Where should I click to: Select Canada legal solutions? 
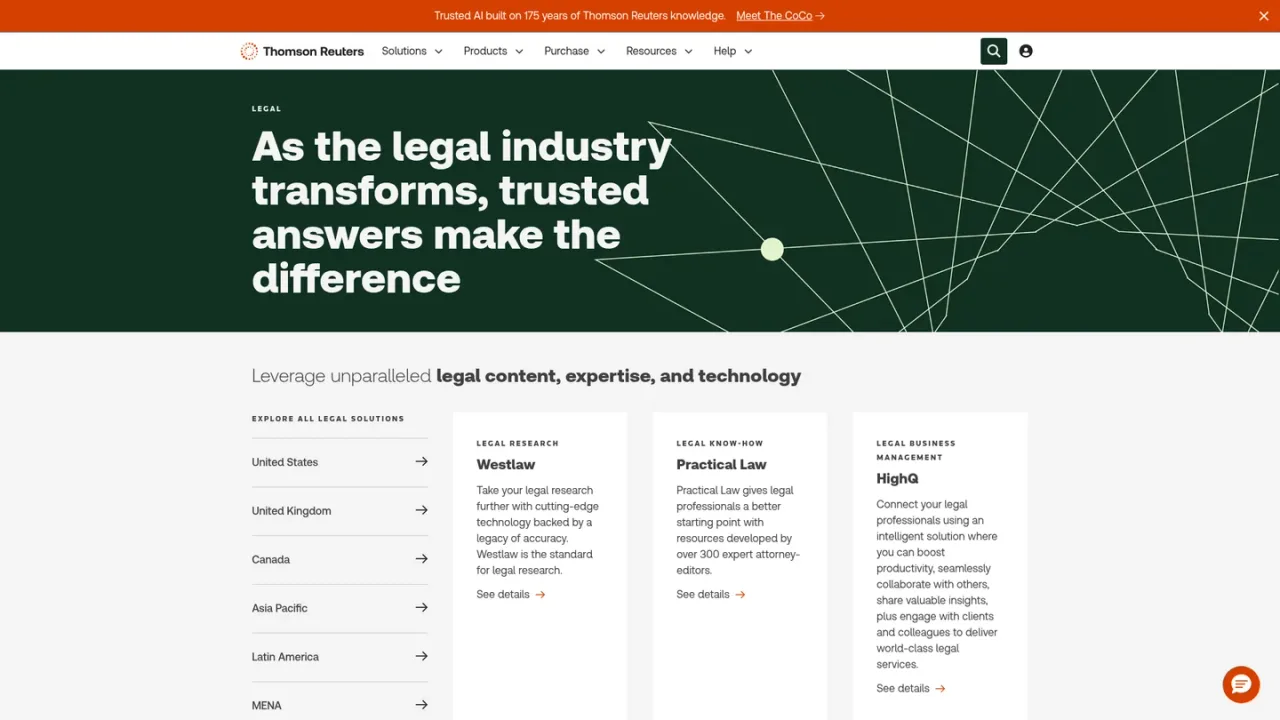pyautogui.click(x=340, y=559)
